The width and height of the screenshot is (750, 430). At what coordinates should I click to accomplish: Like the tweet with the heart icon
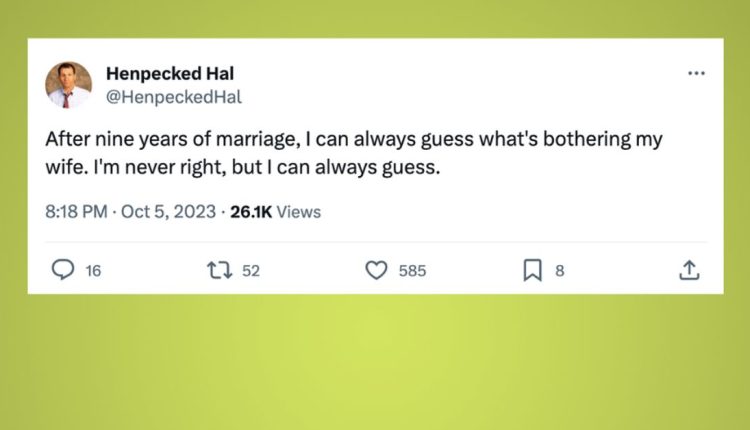[376, 270]
